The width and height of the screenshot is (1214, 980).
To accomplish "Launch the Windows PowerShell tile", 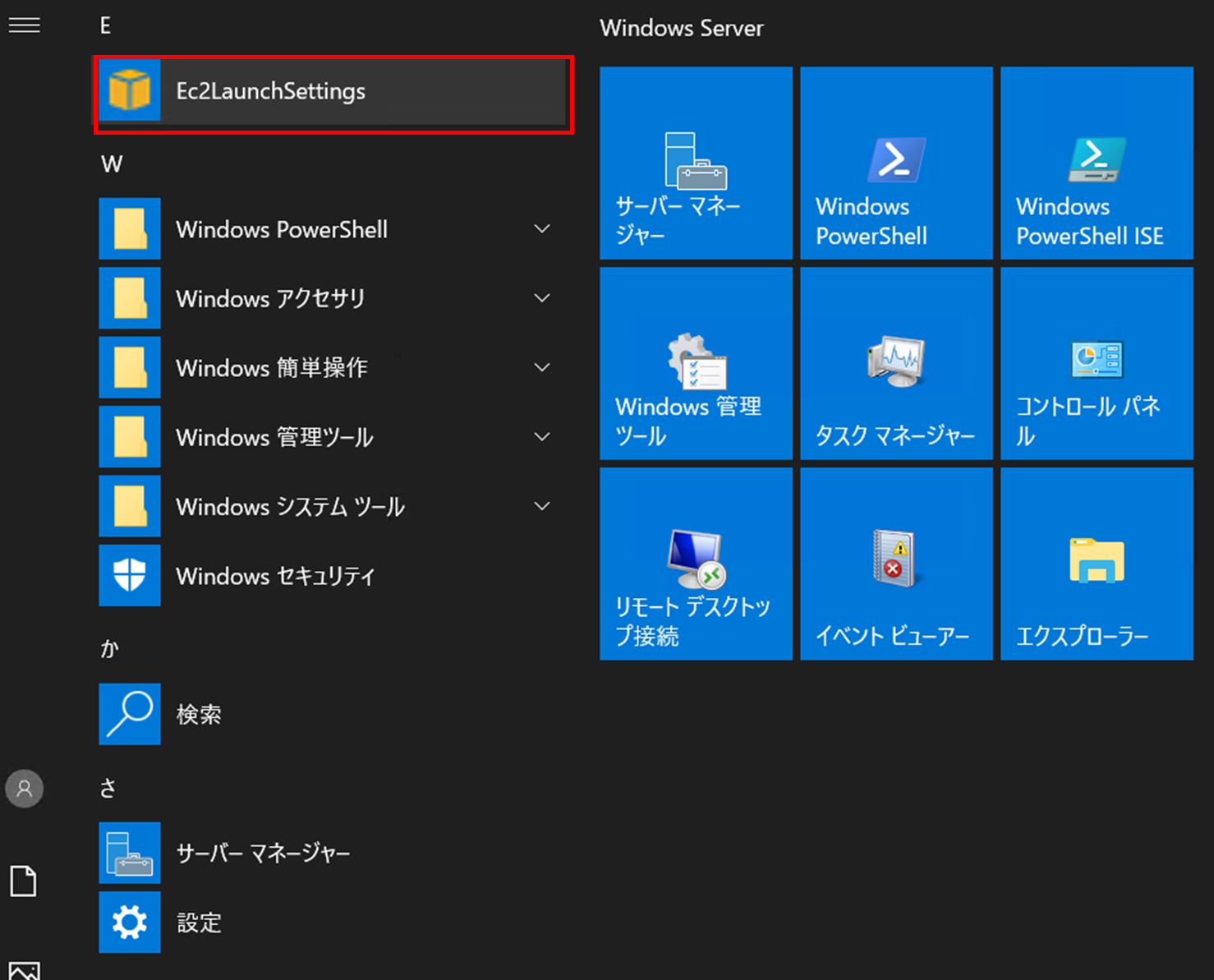I will click(x=896, y=163).
